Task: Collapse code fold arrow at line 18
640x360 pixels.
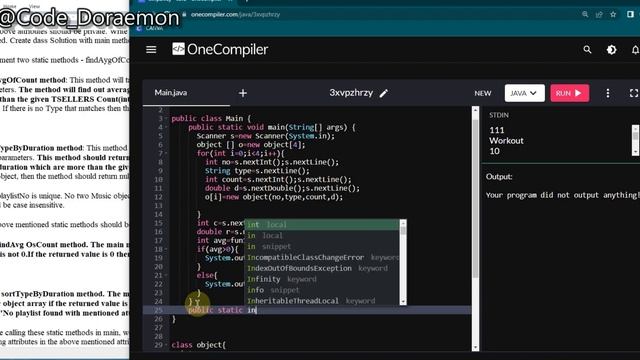Action: [166, 249]
